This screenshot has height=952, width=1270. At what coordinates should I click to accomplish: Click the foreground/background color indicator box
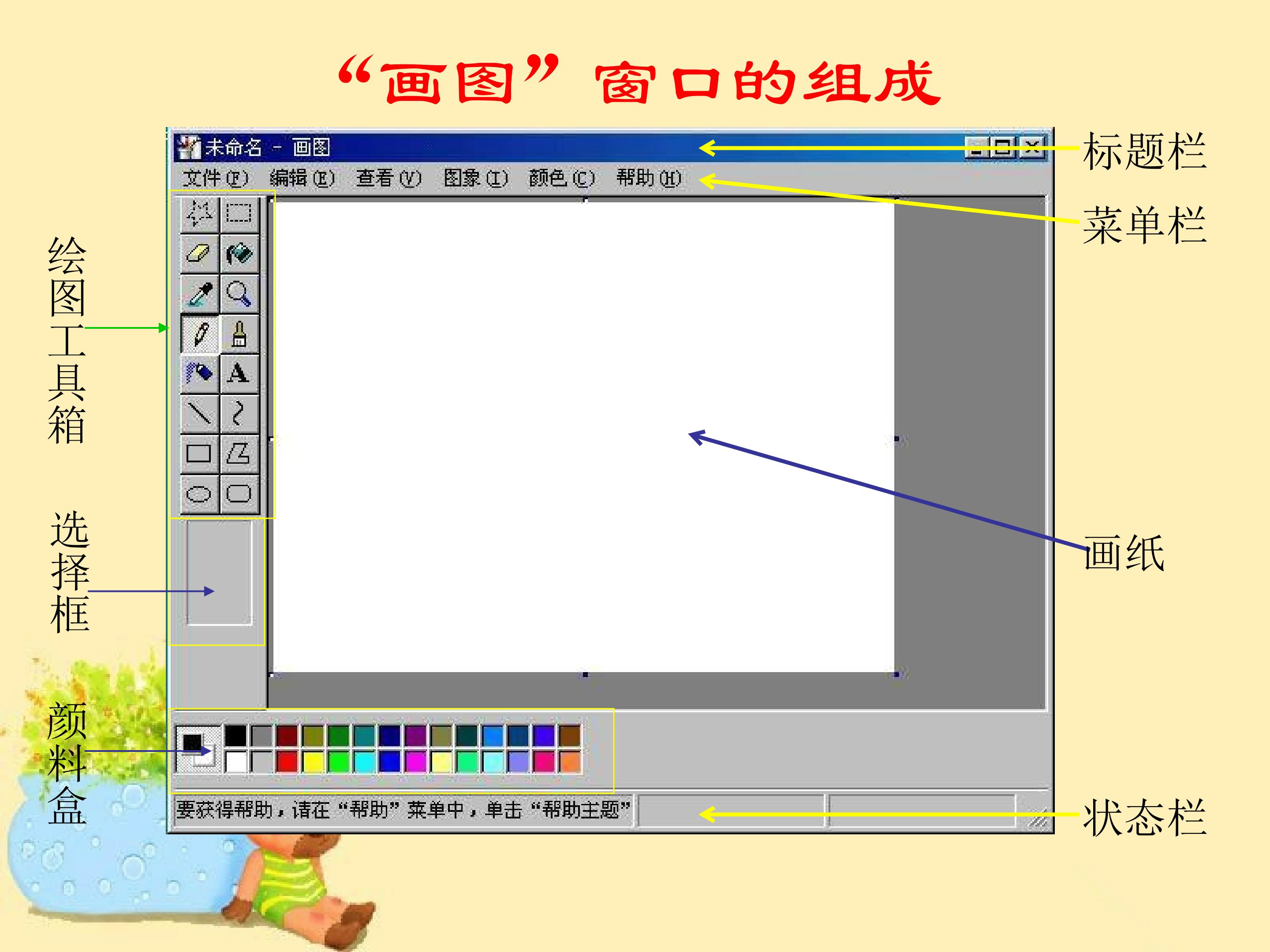click(x=198, y=749)
